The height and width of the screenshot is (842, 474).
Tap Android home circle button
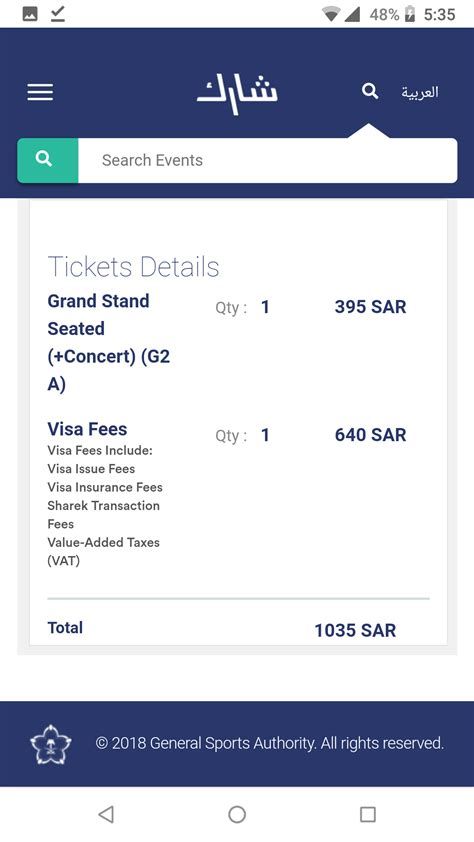[237, 815]
